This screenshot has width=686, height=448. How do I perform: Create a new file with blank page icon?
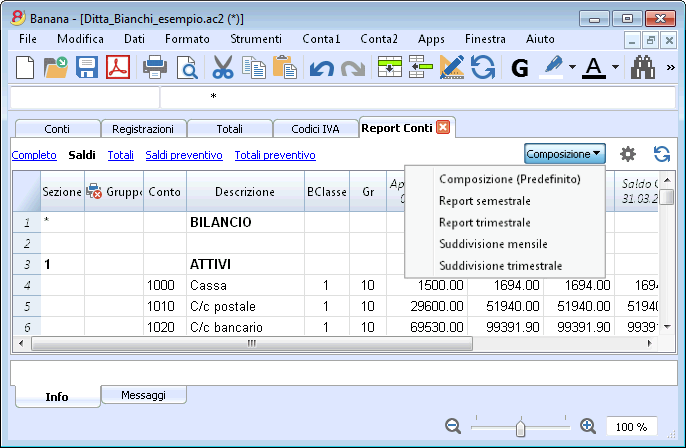(25, 68)
